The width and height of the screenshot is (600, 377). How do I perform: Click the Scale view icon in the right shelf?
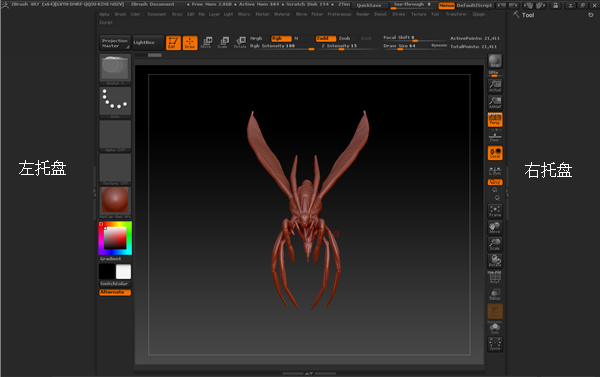(x=495, y=244)
